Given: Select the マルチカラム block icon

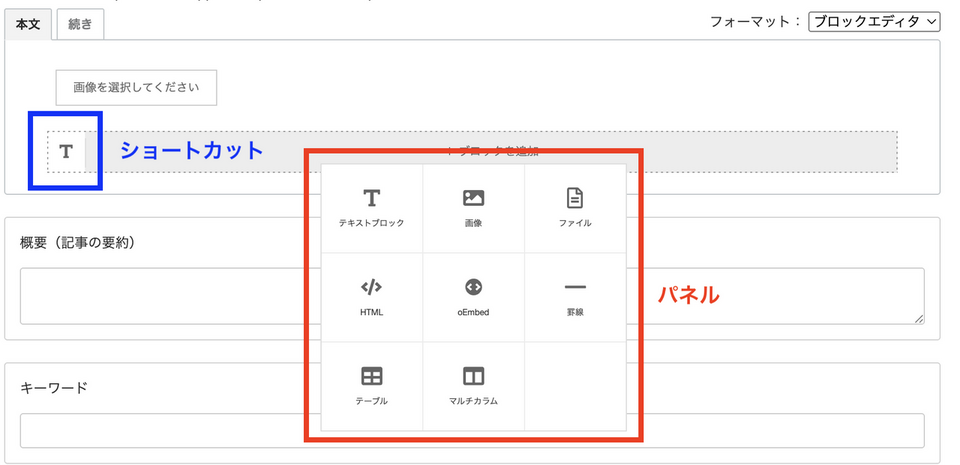Looking at the screenshot, I should (x=473, y=385).
